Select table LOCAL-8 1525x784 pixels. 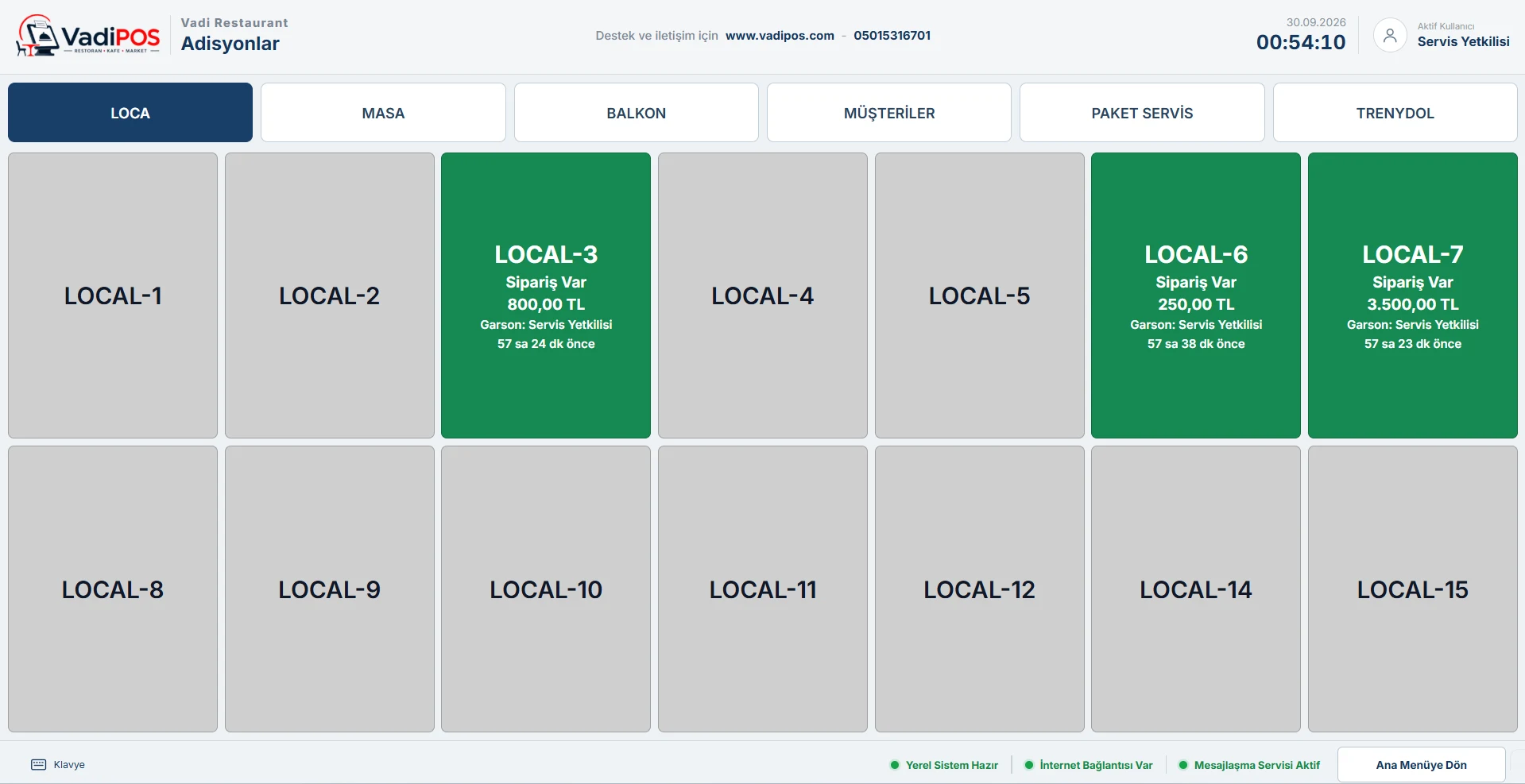click(113, 589)
